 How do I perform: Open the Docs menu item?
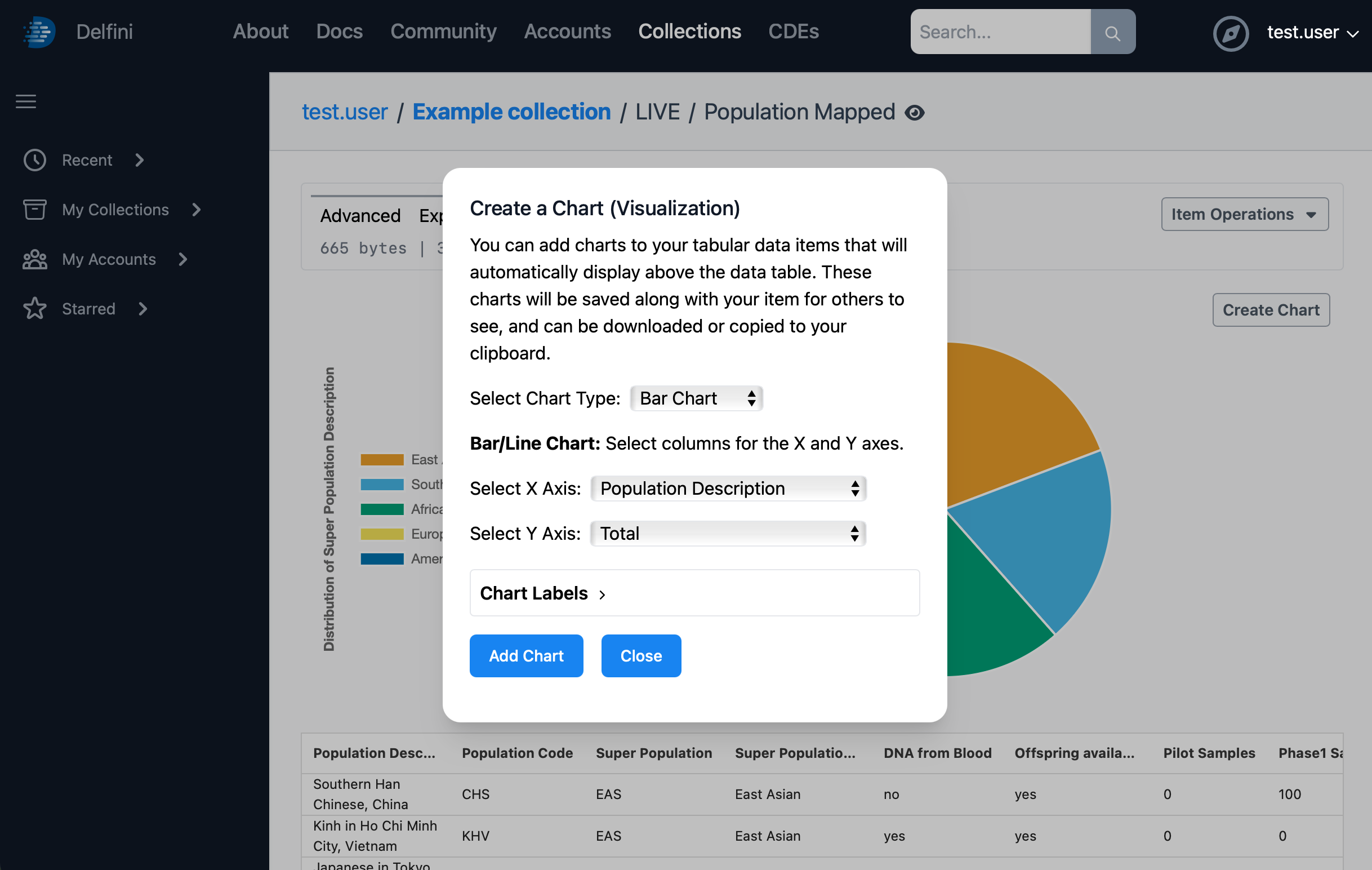point(339,32)
